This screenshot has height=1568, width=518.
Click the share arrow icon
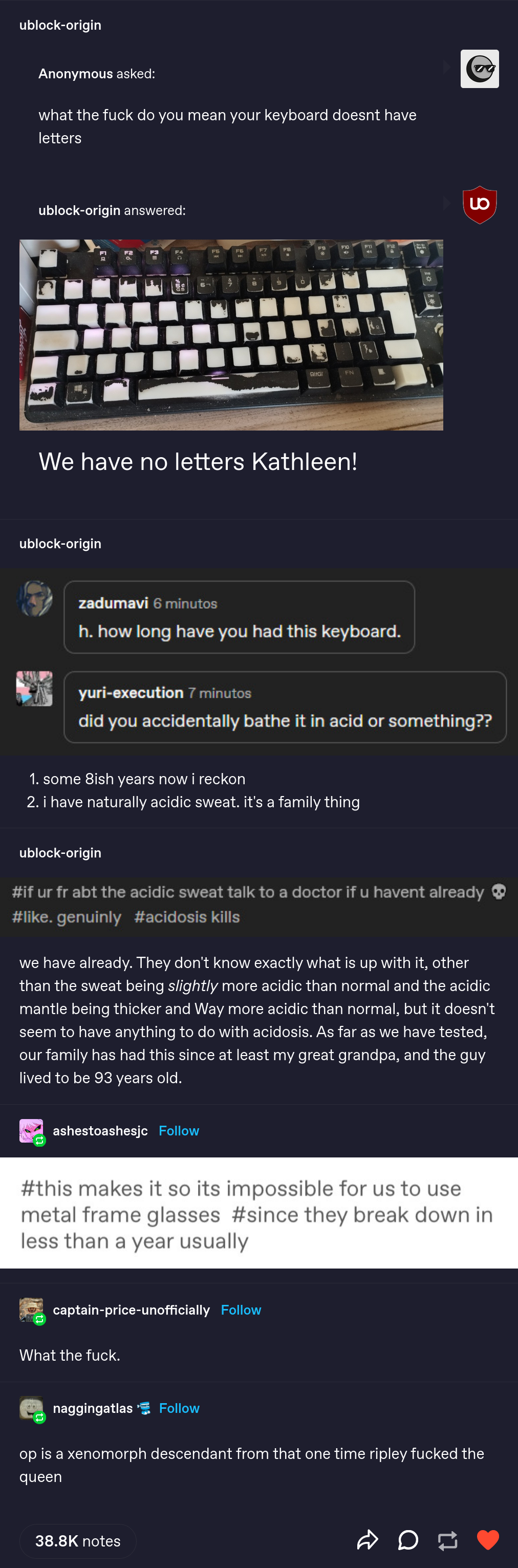point(367,1540)
